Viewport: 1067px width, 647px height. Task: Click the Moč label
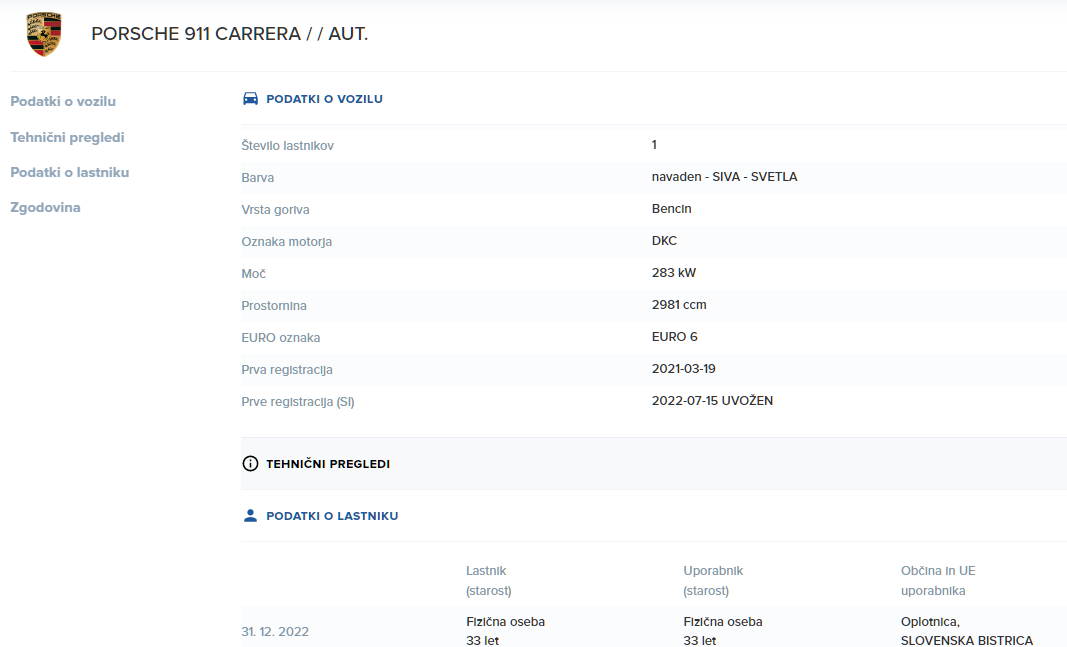coord(253,273)
